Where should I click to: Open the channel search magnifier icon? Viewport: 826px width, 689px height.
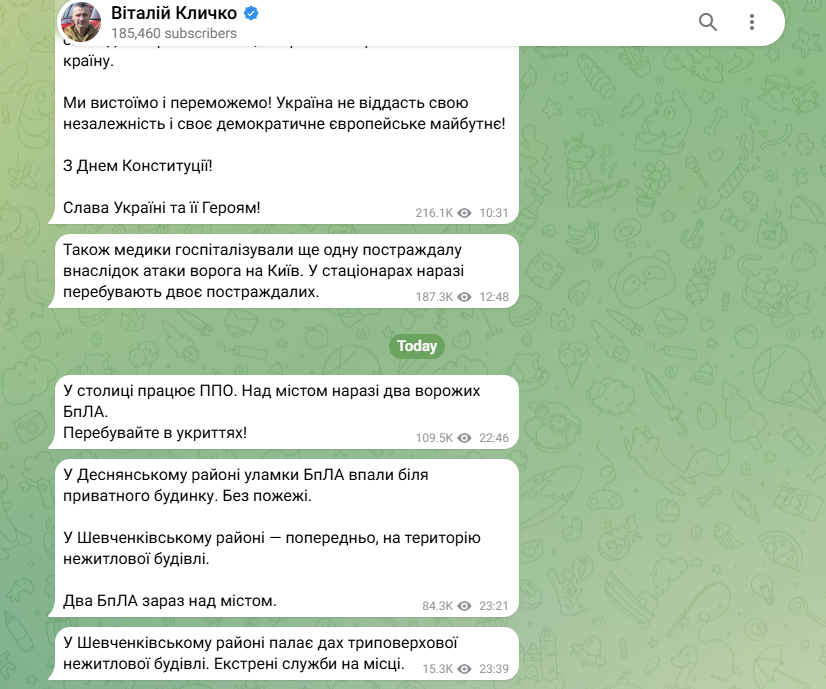707,22
